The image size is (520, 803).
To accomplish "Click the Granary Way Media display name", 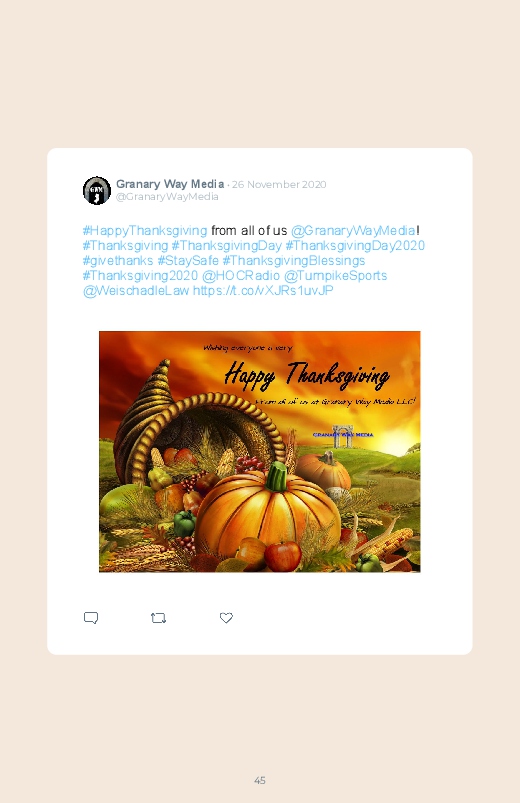I will [x=170, y=184].
